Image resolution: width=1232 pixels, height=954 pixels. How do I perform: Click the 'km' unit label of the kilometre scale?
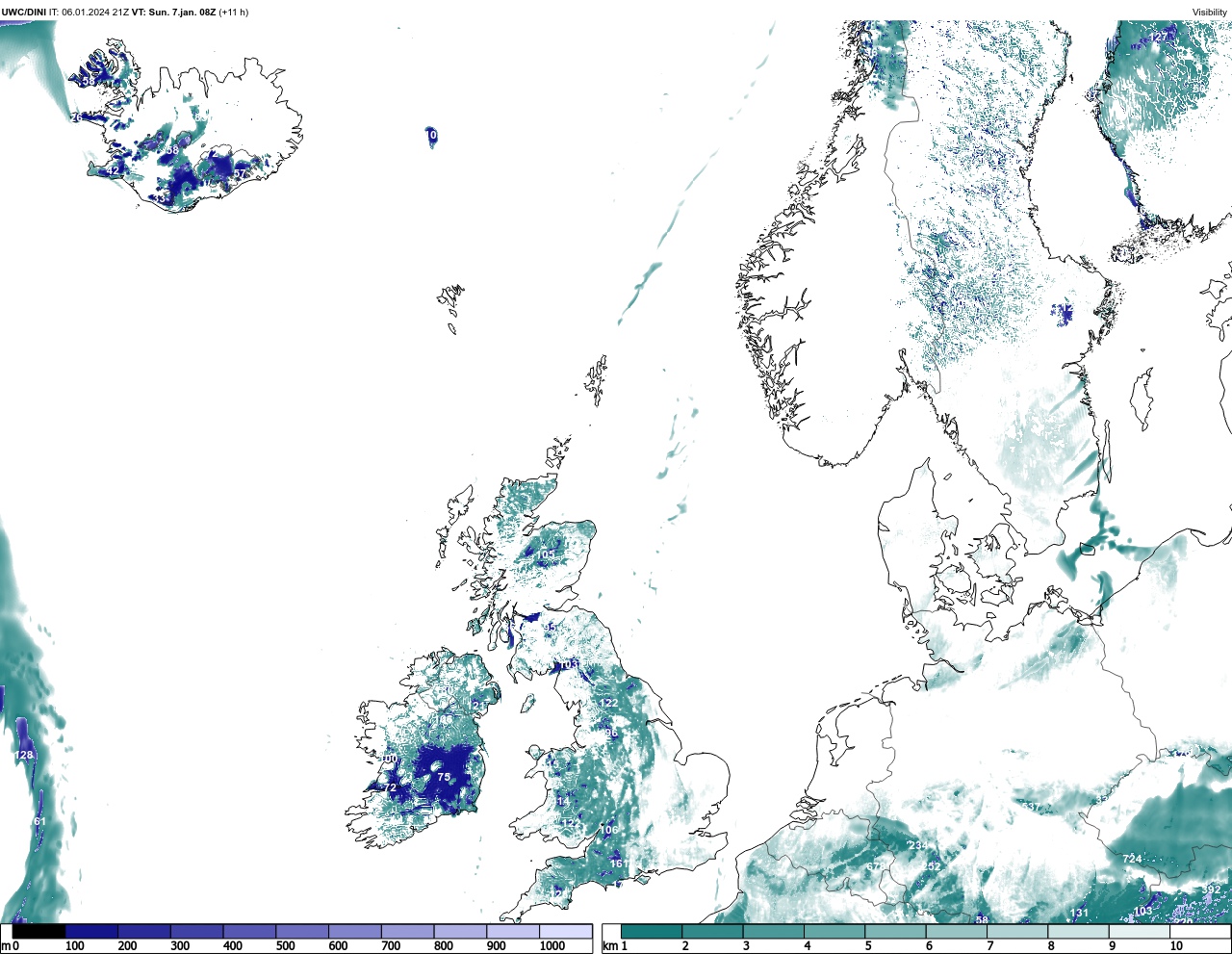(609, 946)
